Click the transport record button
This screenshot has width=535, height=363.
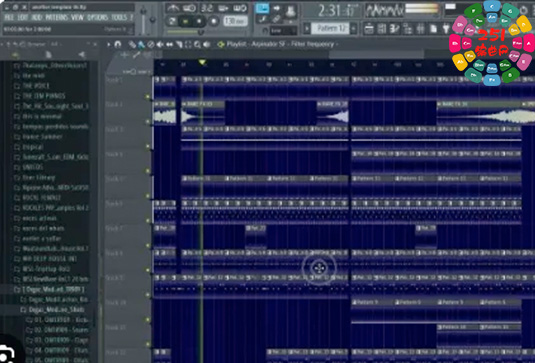(x=214, y=21)
